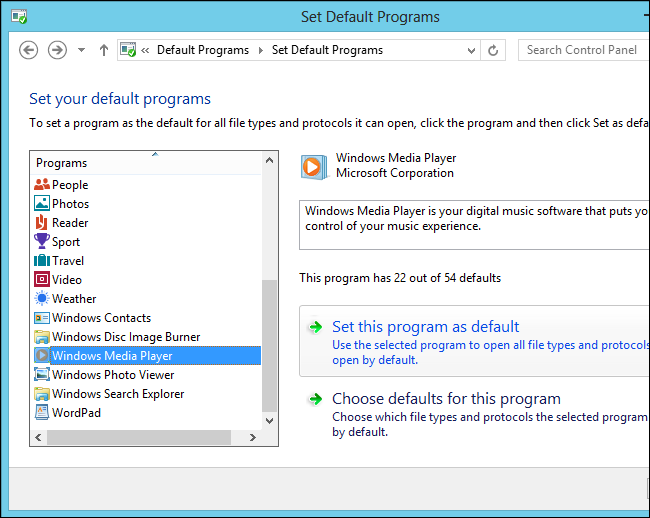This screenshot has height=518, width=650.
Task: Open Choose defaults for this program
Action: click(x=446, y=399)
